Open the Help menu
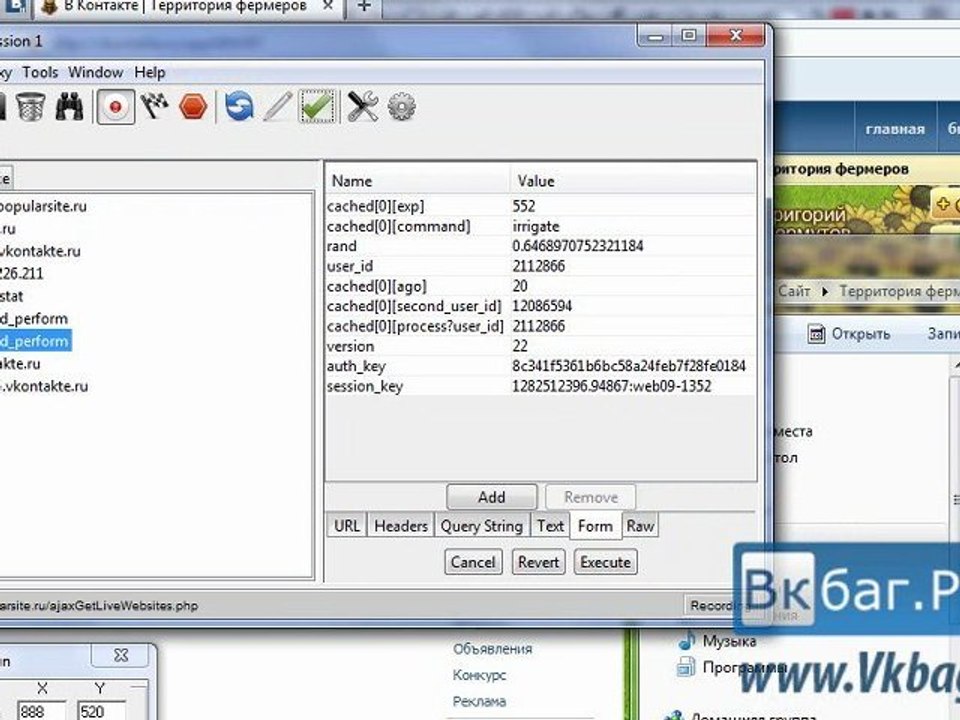Viewport: 960px width, 720px height. click(x=150, y=72)
